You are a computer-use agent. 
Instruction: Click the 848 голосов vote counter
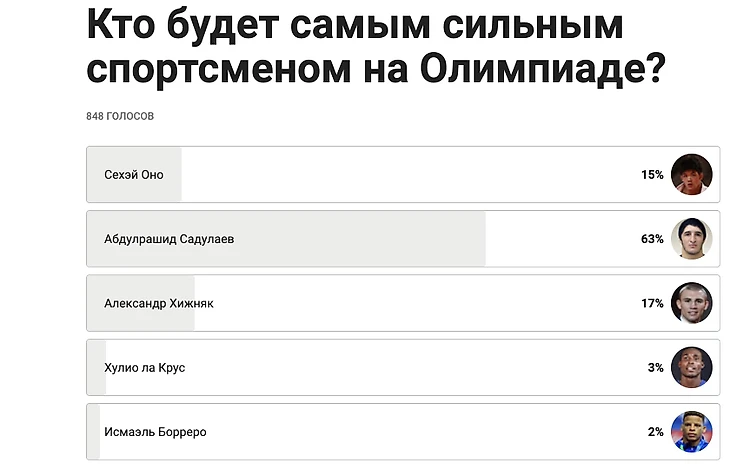click(x=120, y=116)
